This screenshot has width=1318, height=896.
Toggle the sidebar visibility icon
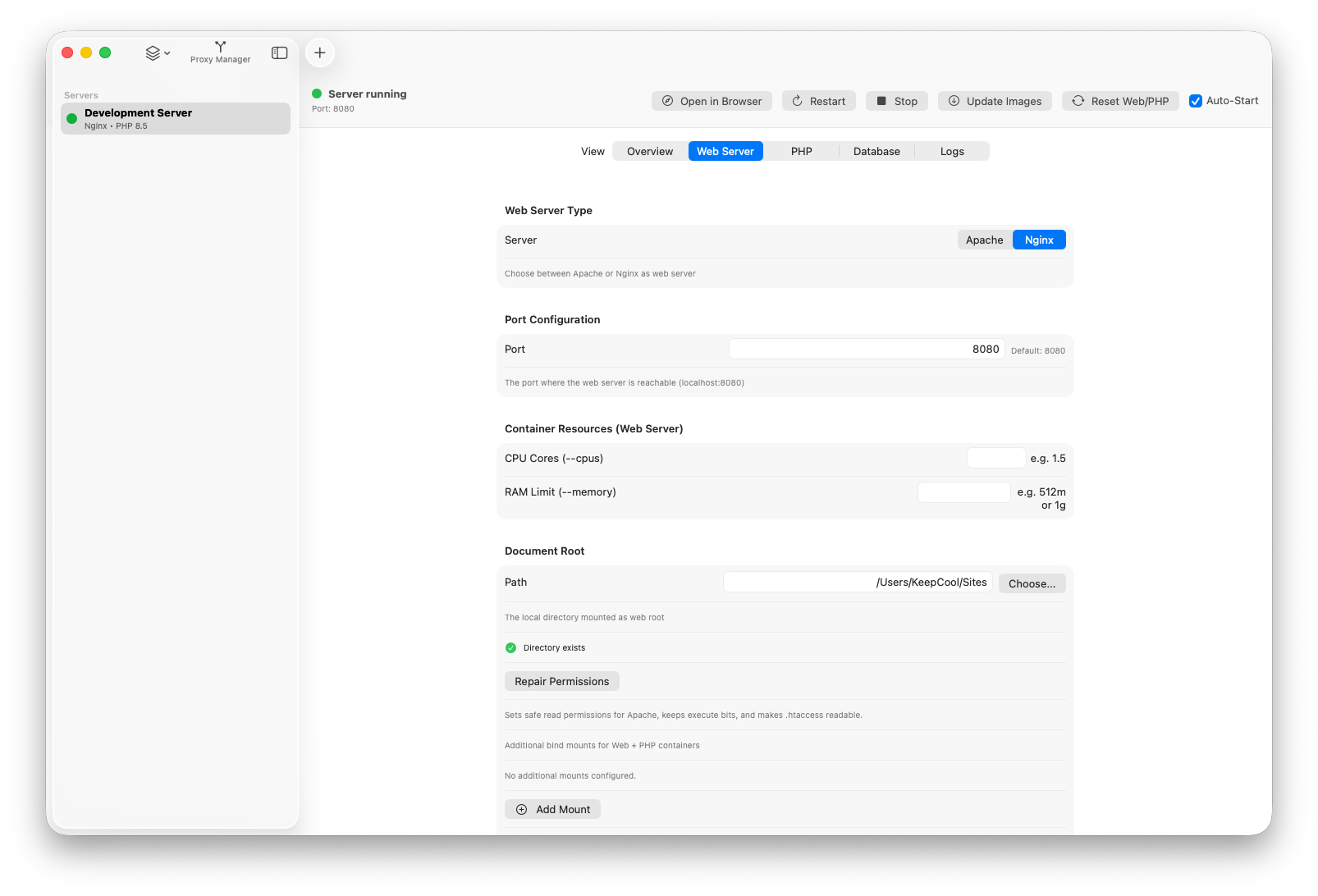(x=279, y=52)
